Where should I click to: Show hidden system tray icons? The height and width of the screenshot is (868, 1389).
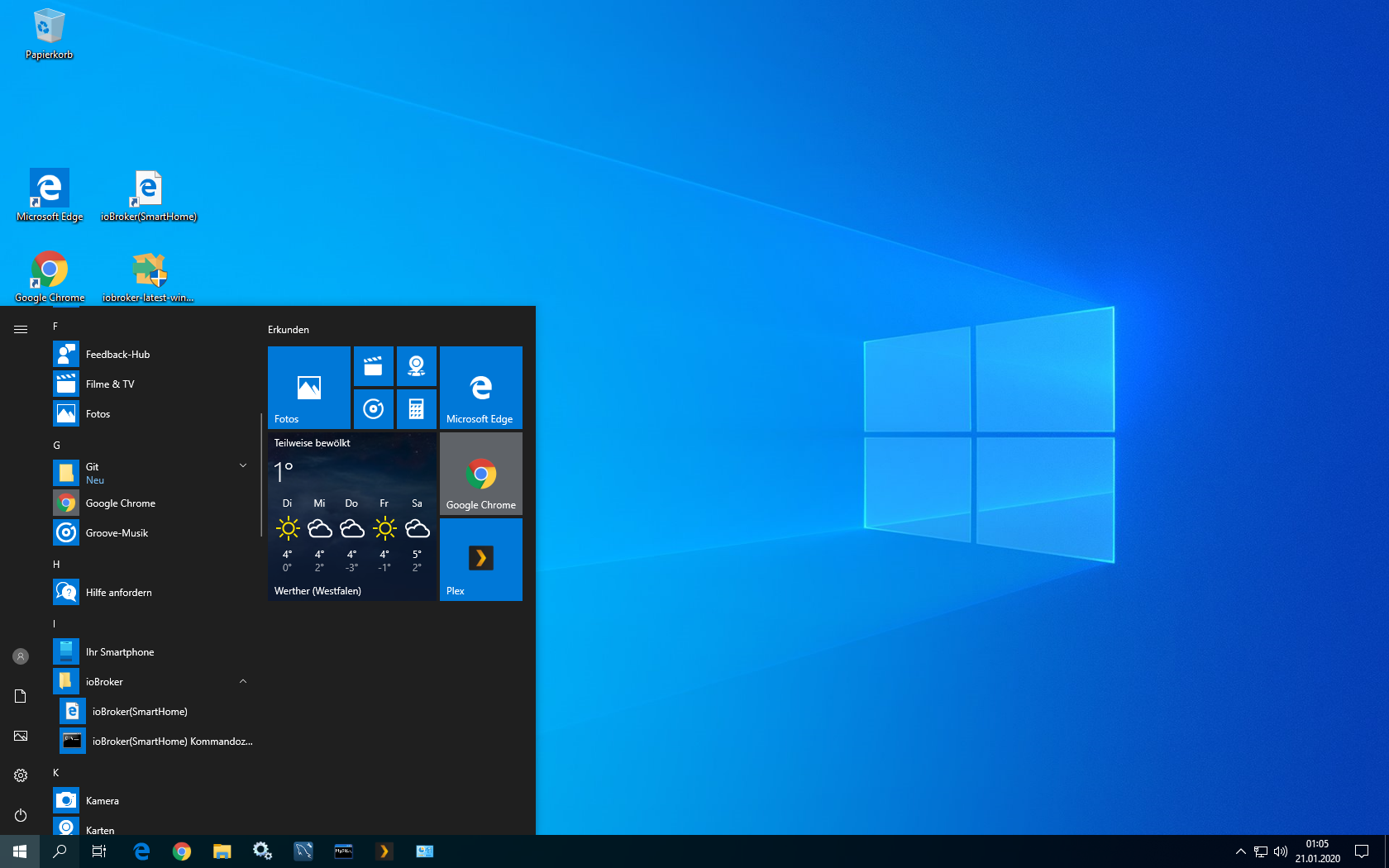(1240, 851)
